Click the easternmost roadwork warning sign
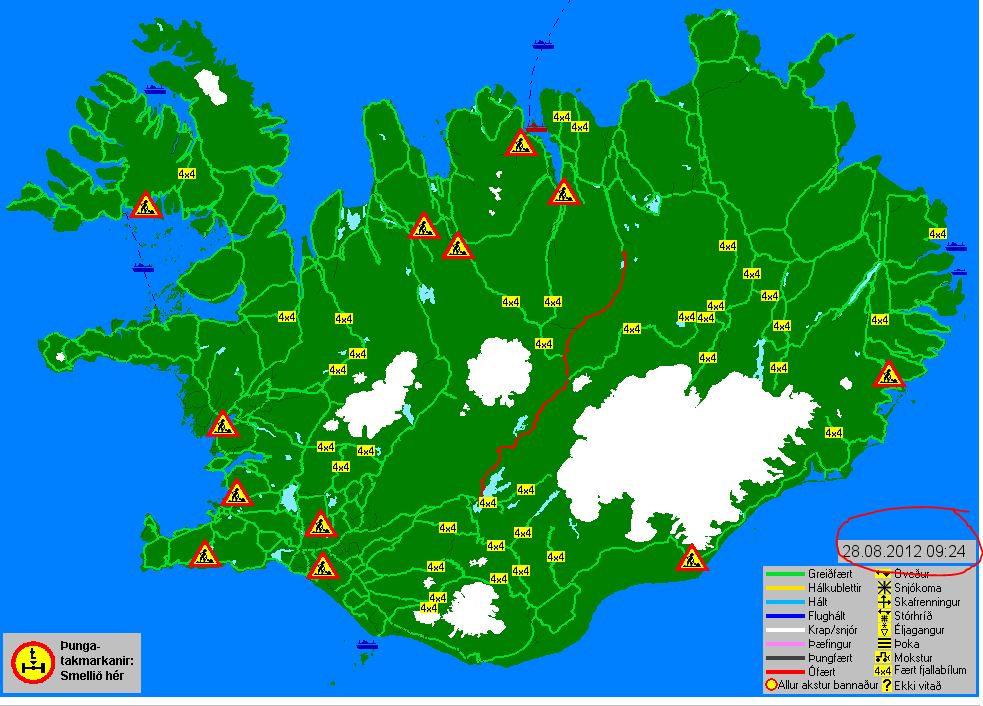Viewport: 983px width, 706px height. (x=888, y=375)
